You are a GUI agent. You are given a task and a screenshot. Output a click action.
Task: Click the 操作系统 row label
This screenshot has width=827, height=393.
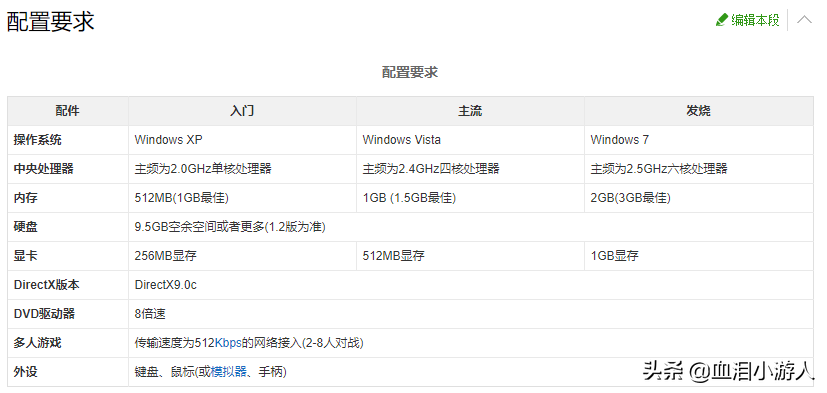[x=37, y=140]
